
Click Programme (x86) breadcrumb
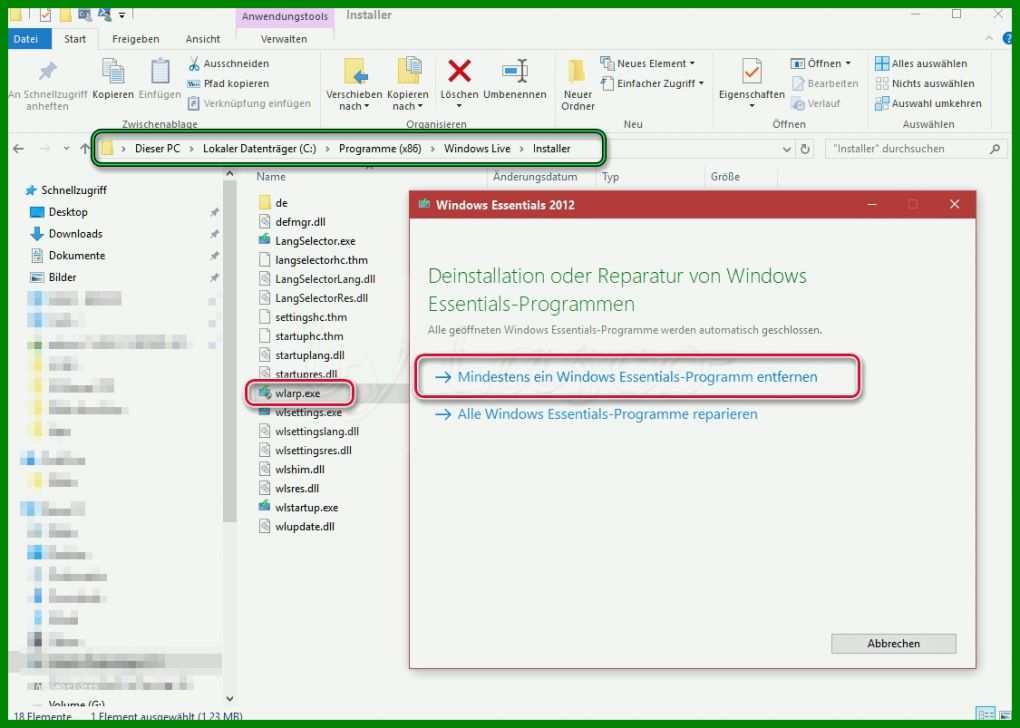pyautogui.click(x=380, y=149)
